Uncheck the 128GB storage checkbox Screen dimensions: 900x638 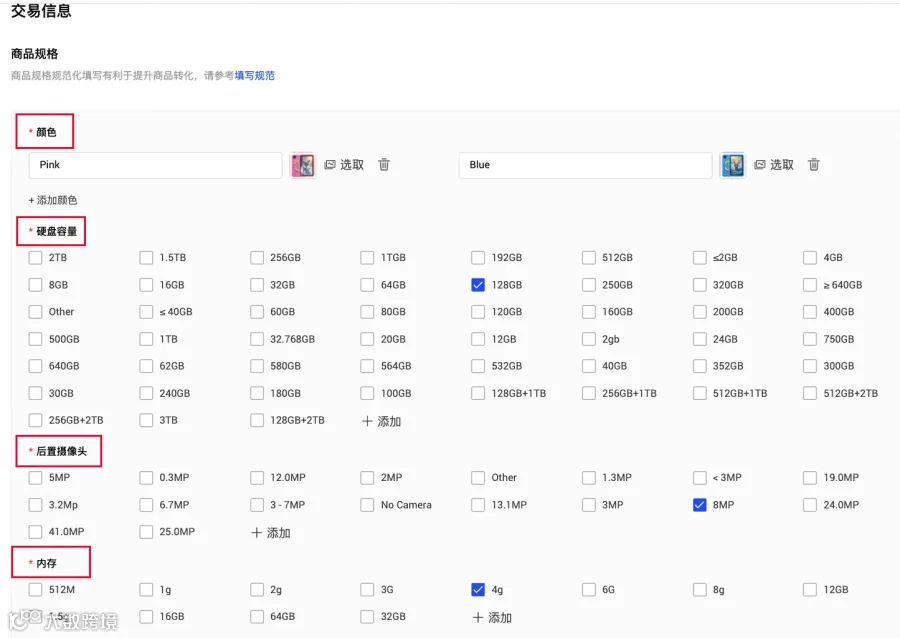(478, 285)
